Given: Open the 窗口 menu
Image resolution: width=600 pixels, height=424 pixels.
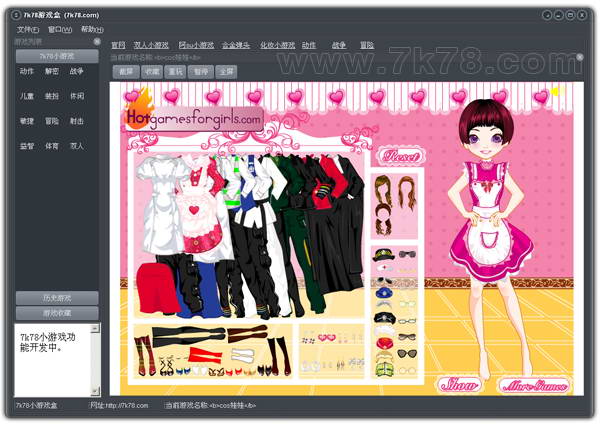Looking at the screenshot, I should (x=60, y=29).
